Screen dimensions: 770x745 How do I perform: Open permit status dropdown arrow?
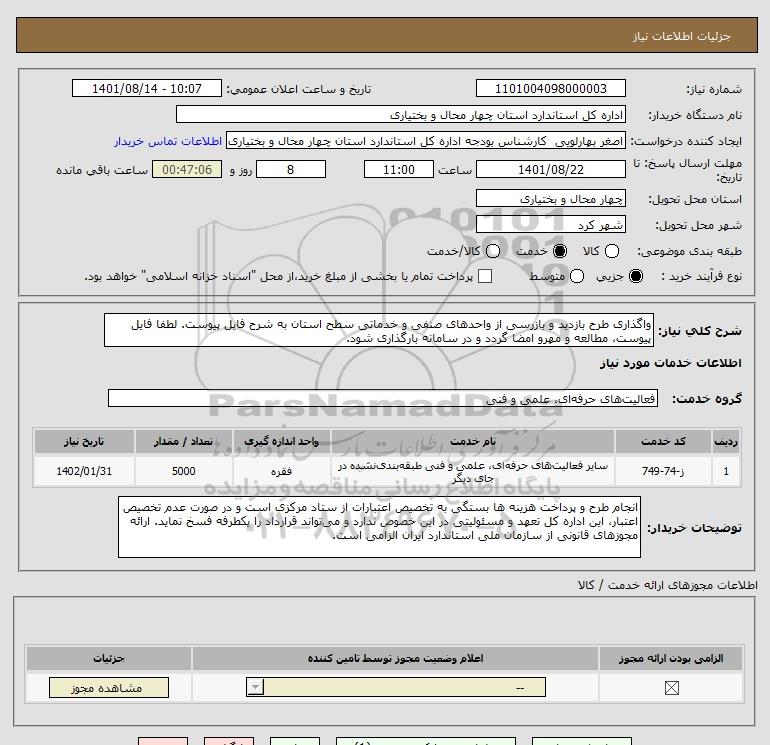coord(255,687)
